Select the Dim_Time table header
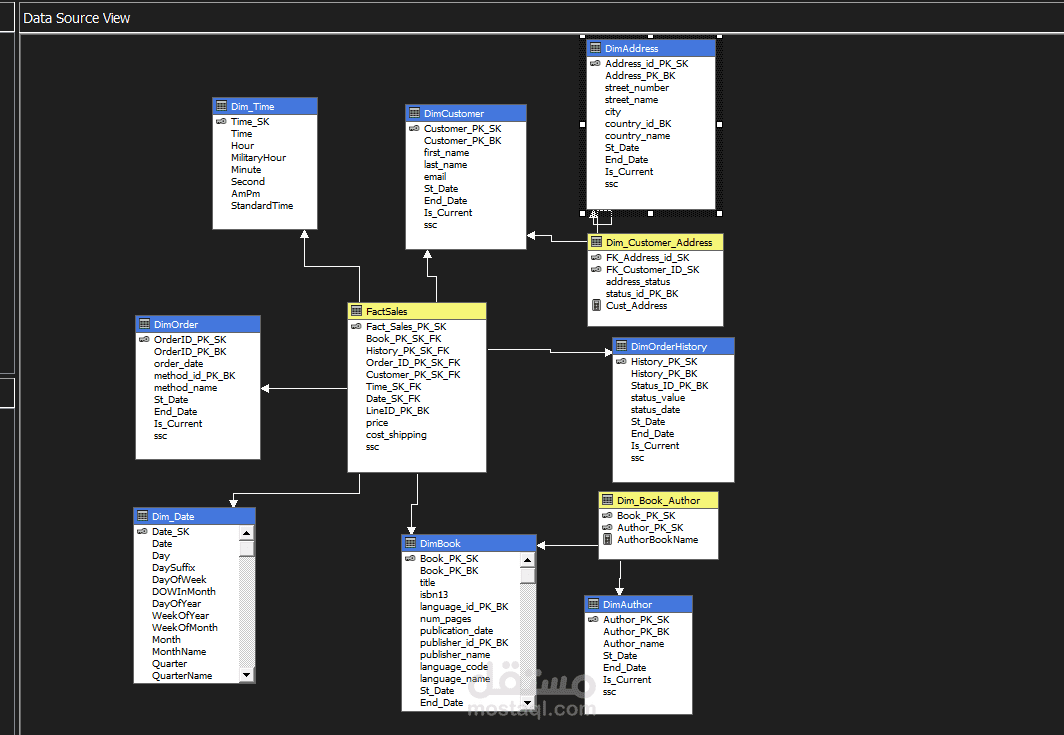 point(265,106)
